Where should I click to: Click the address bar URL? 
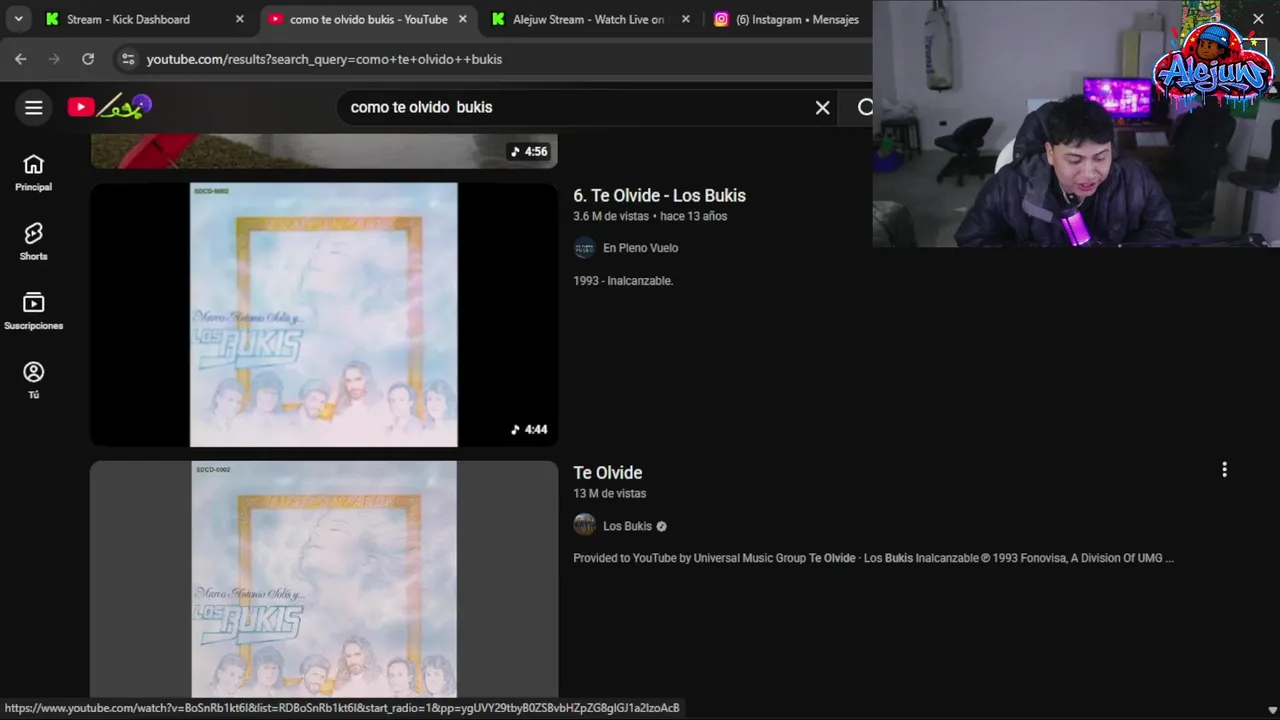click(x=324, y=59)
